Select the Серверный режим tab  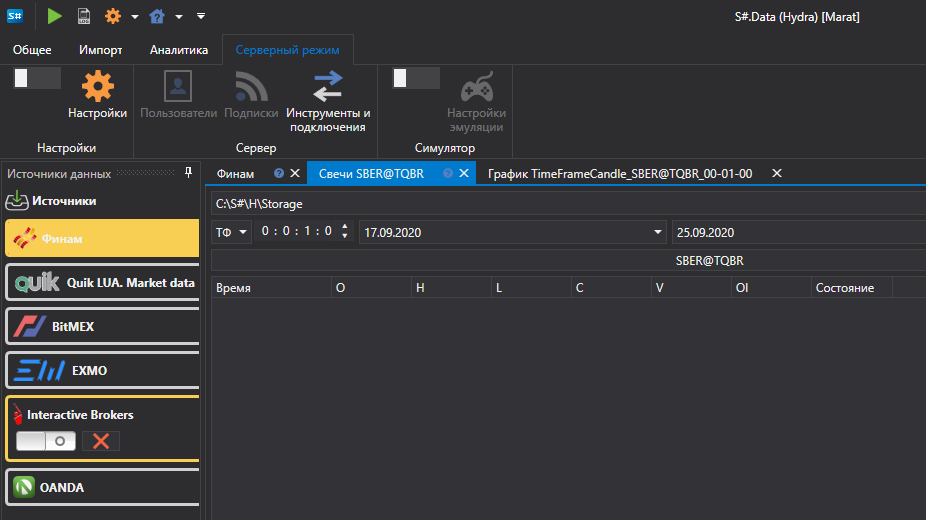point(288,50)
